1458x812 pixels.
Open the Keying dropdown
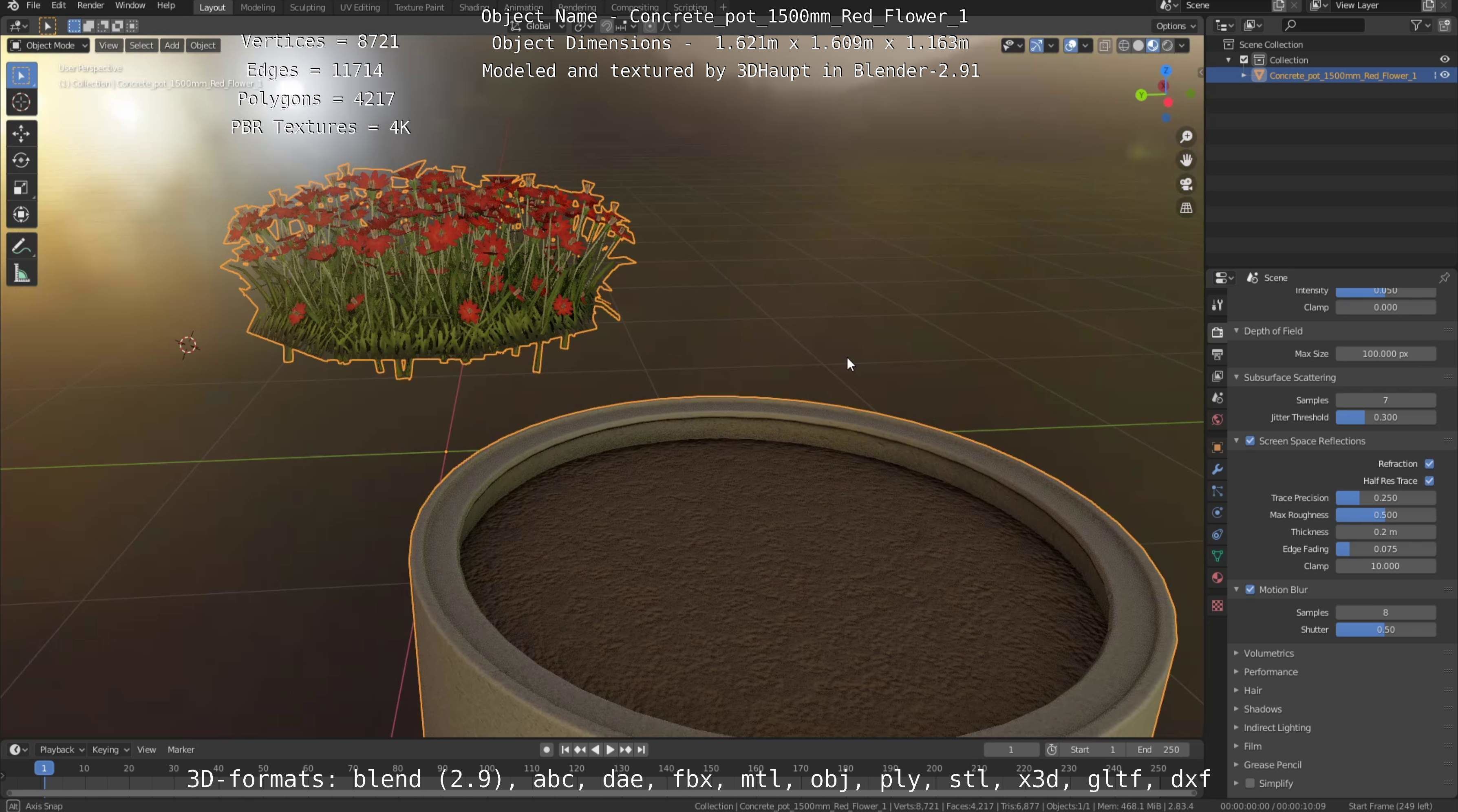(x=110, y=749)
